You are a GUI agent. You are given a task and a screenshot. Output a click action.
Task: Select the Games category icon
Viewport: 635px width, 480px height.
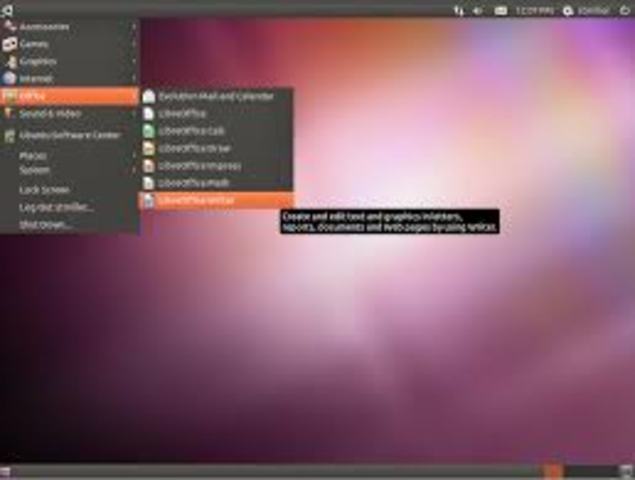point(9,44)
